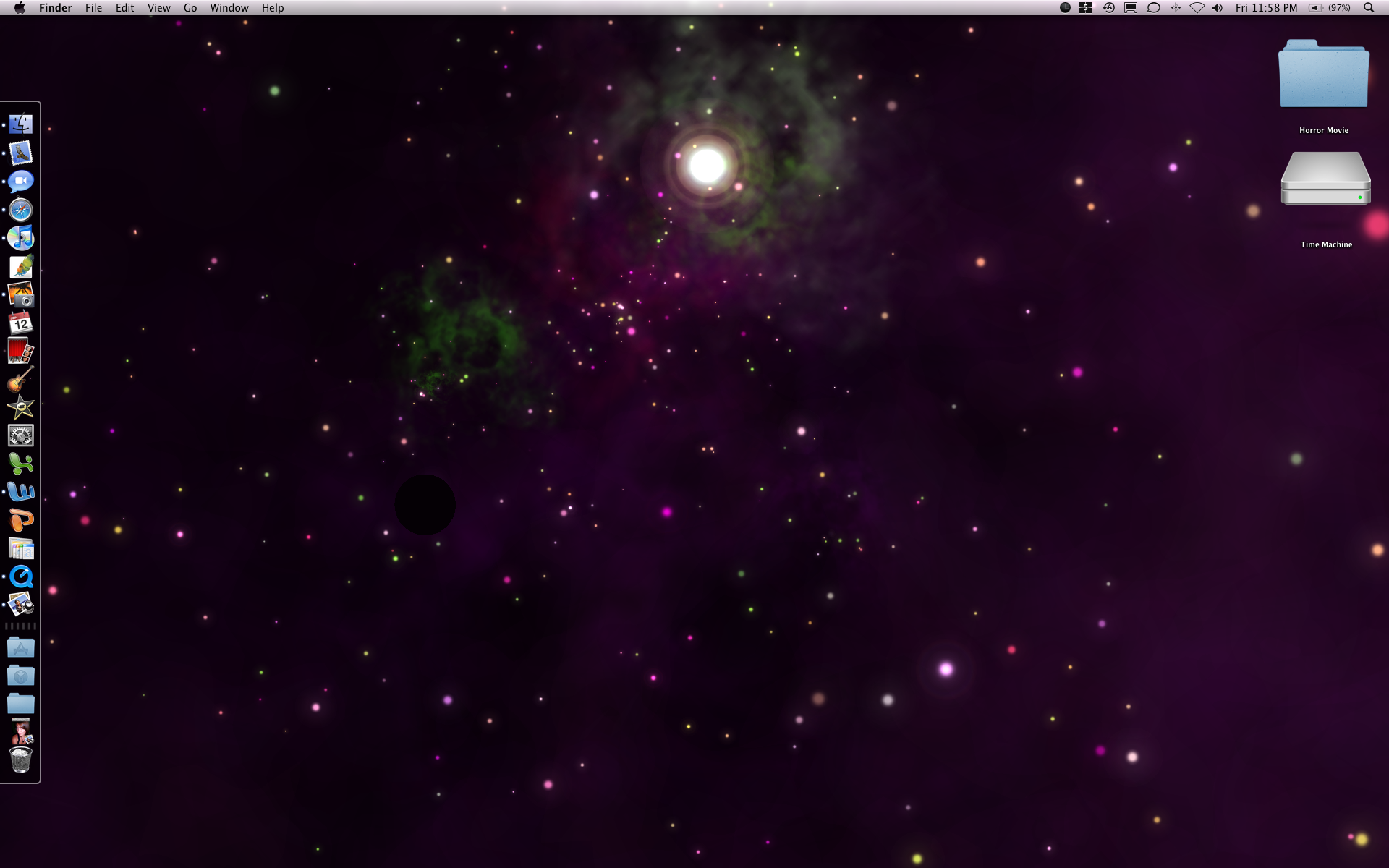Screen dimensions: 1389x868
Task: Select the Time Machine drive on the desktop
Action: coord(1326,178)
